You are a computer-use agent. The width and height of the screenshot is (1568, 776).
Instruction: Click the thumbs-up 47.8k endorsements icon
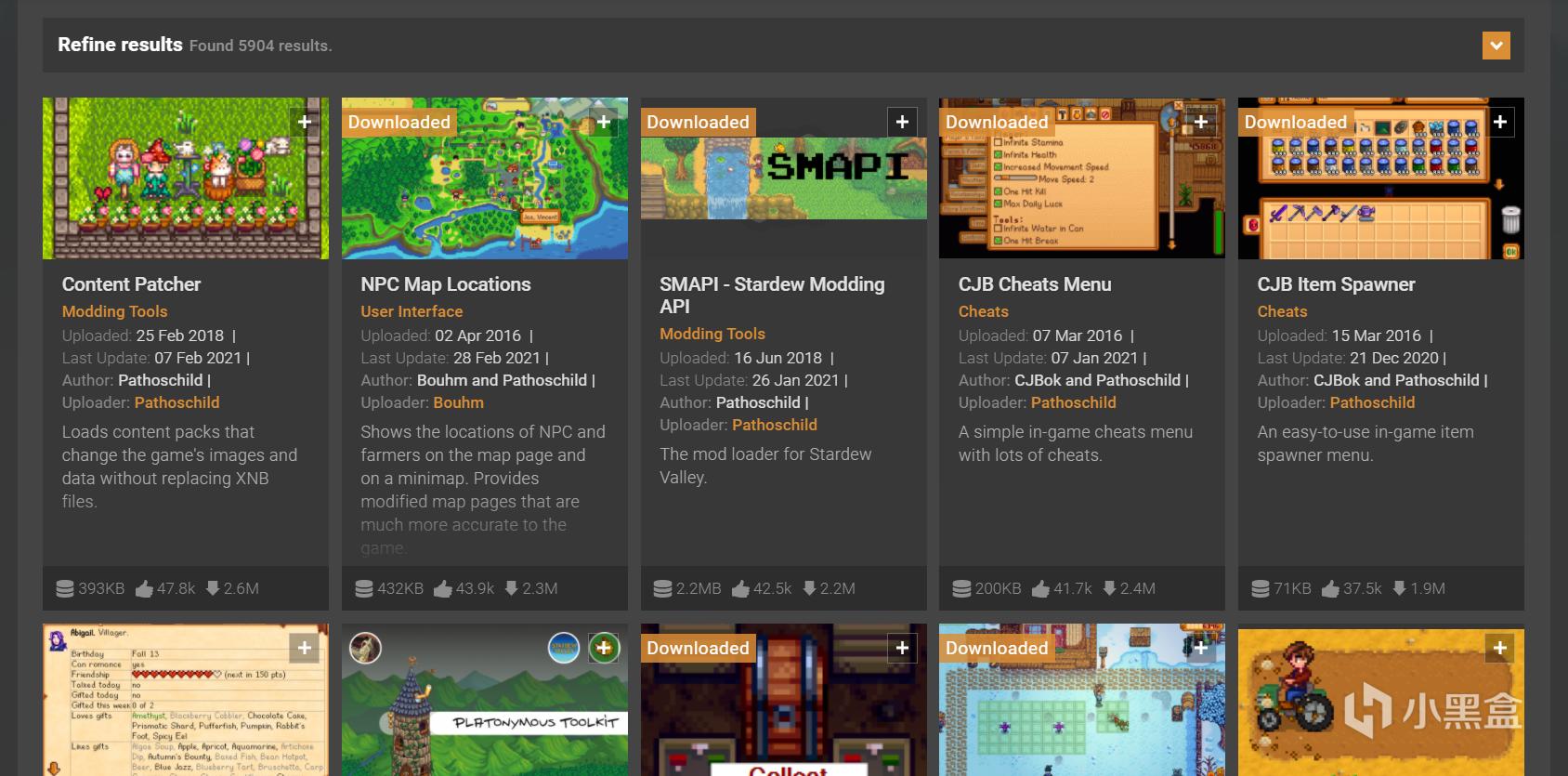(x=144, y=588)
